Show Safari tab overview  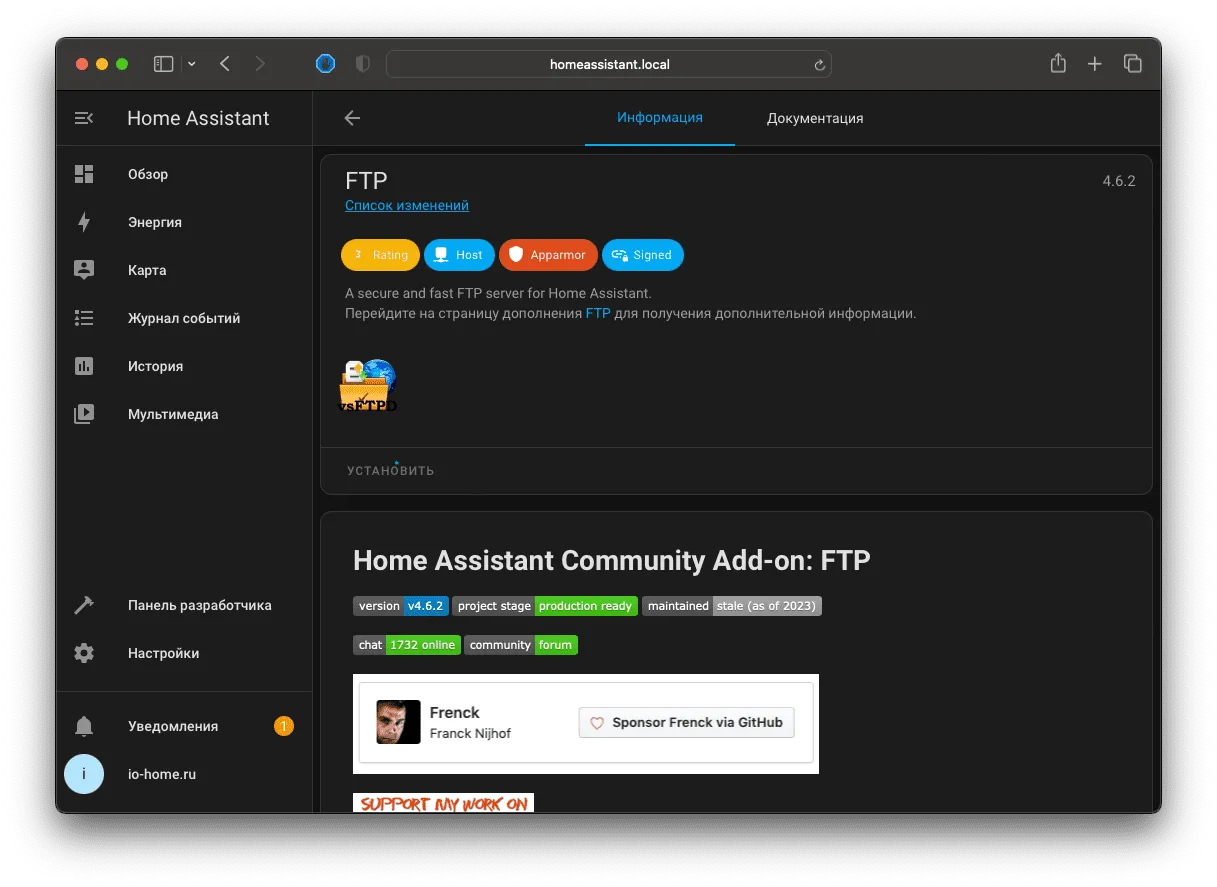pos(1133,64)
